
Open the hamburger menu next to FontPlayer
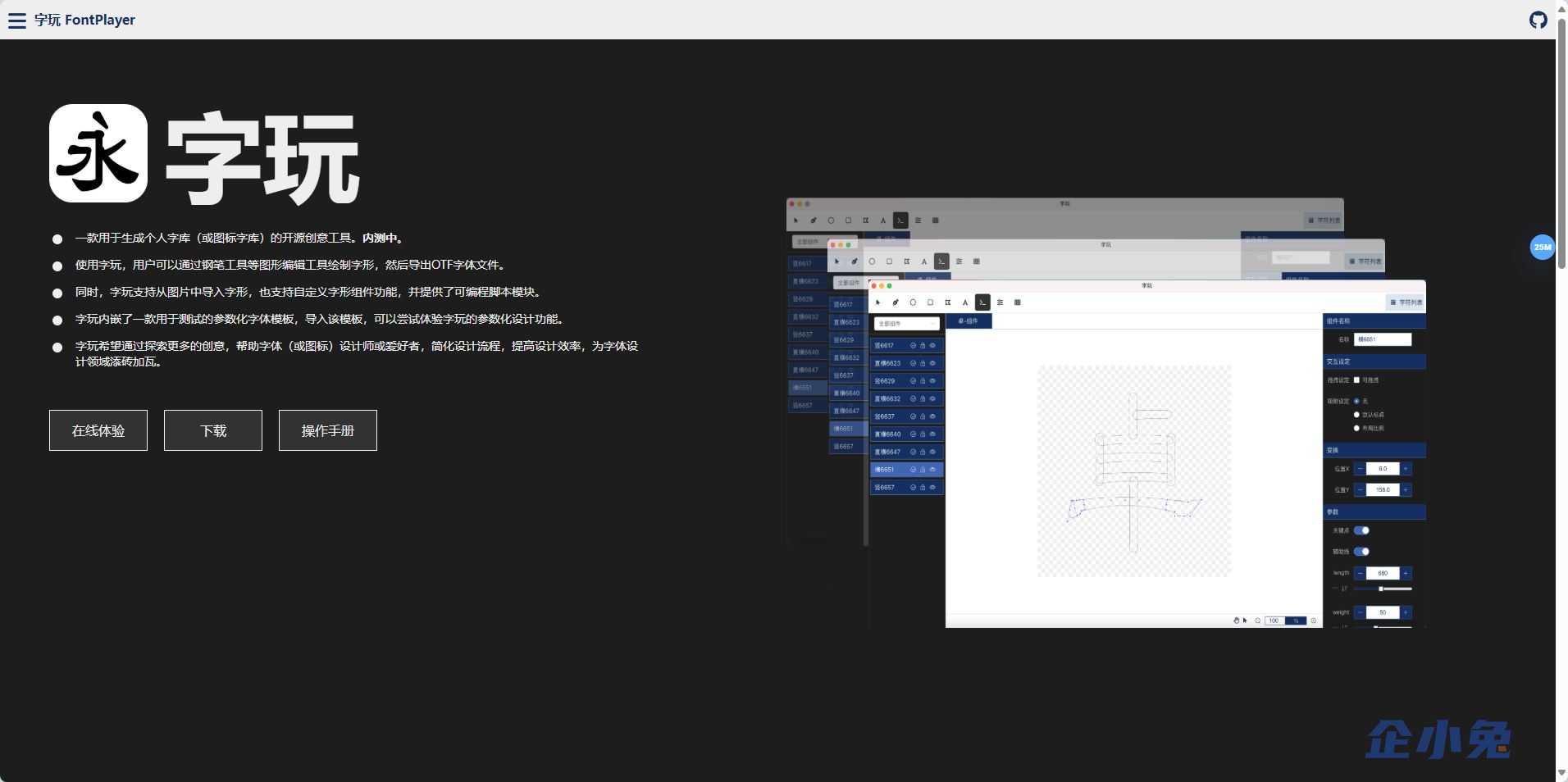click(x=17, y=20)
